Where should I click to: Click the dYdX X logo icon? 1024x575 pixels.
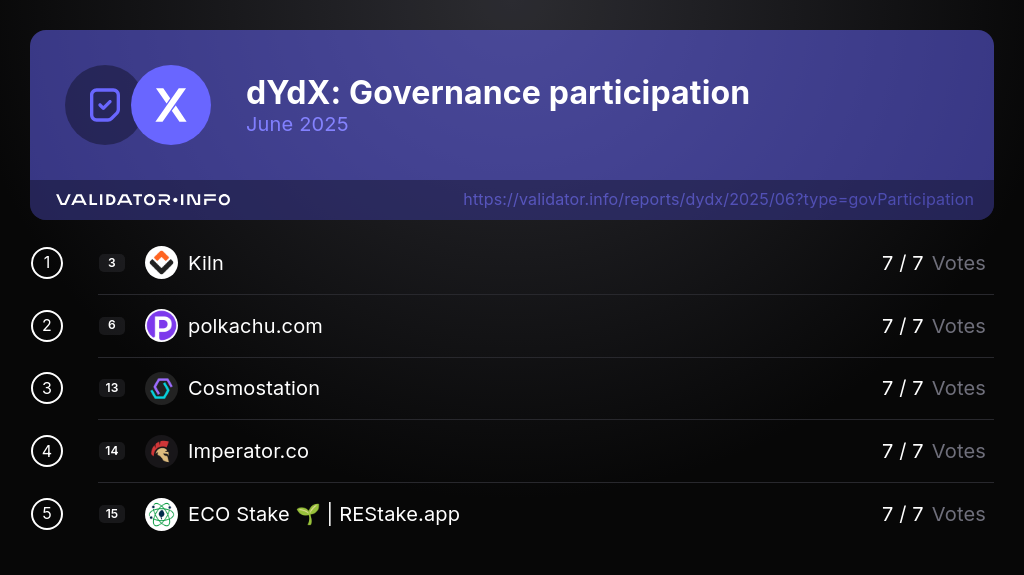pos(171,105)
